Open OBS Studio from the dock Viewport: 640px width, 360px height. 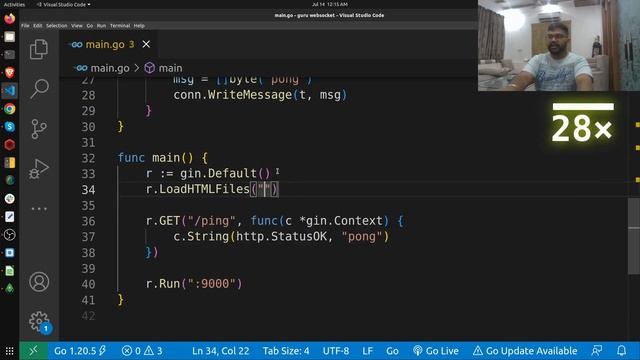click(9, 235)
